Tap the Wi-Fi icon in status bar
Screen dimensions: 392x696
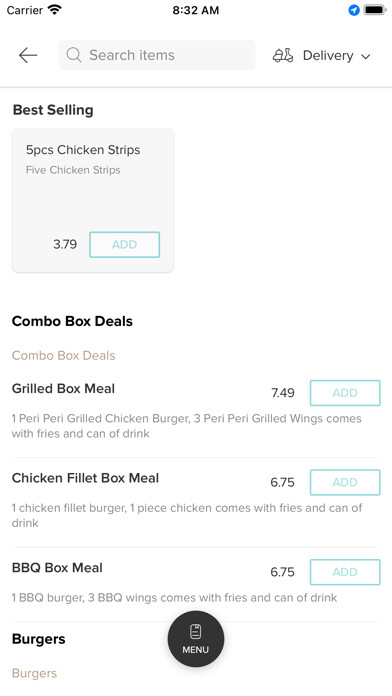(x=55, y=10)
